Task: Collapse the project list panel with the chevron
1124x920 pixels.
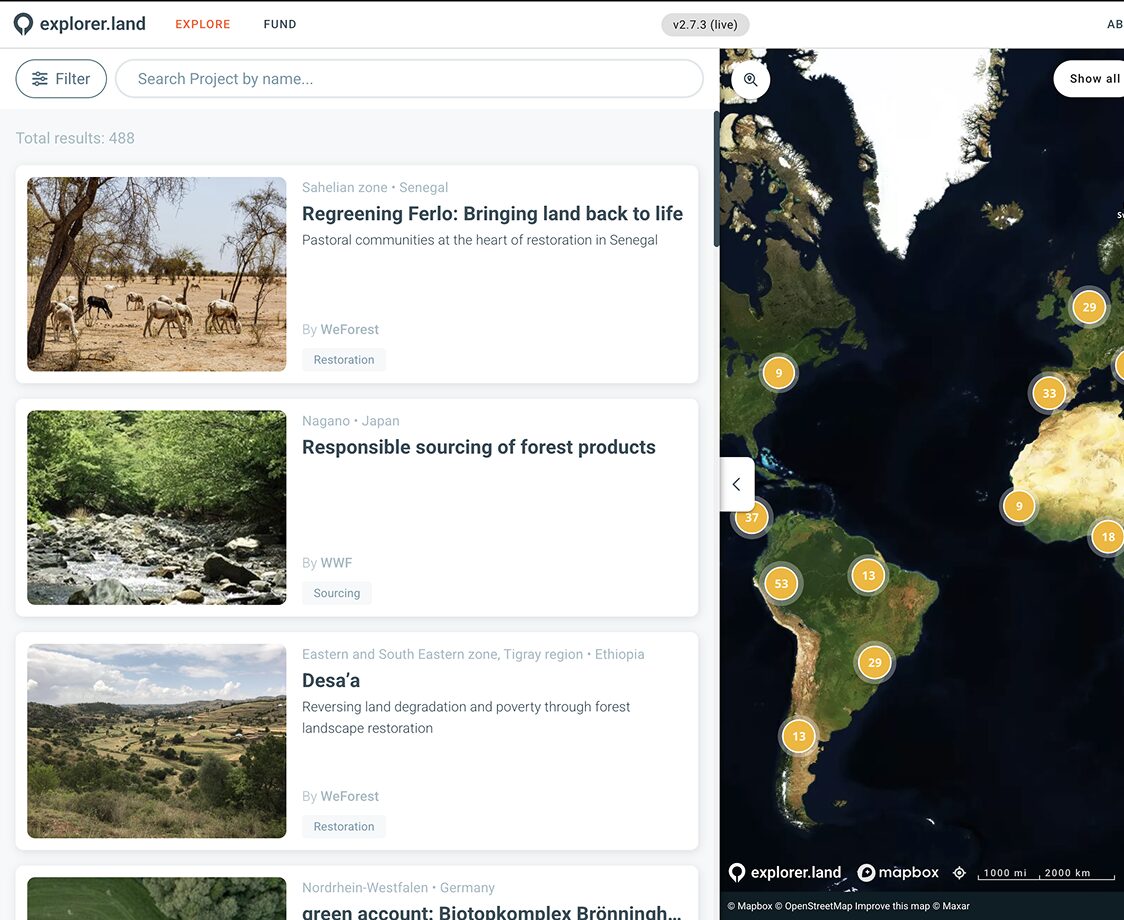Action: tap(737, 484)
